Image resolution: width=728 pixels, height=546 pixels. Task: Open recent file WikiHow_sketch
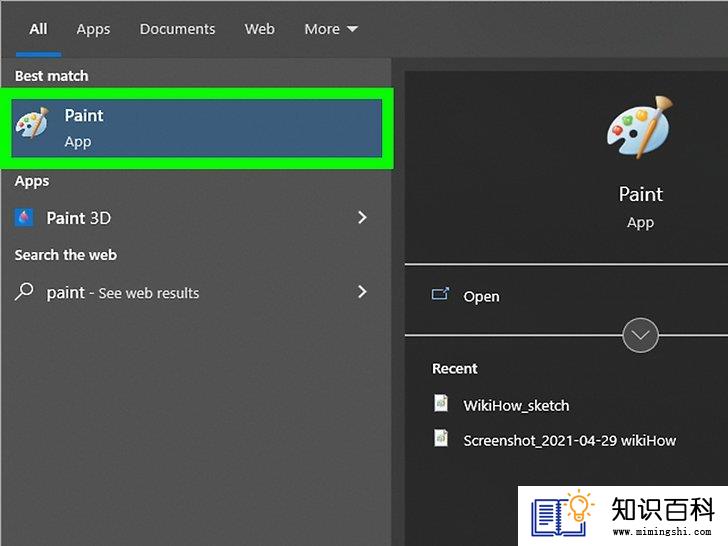516,405
